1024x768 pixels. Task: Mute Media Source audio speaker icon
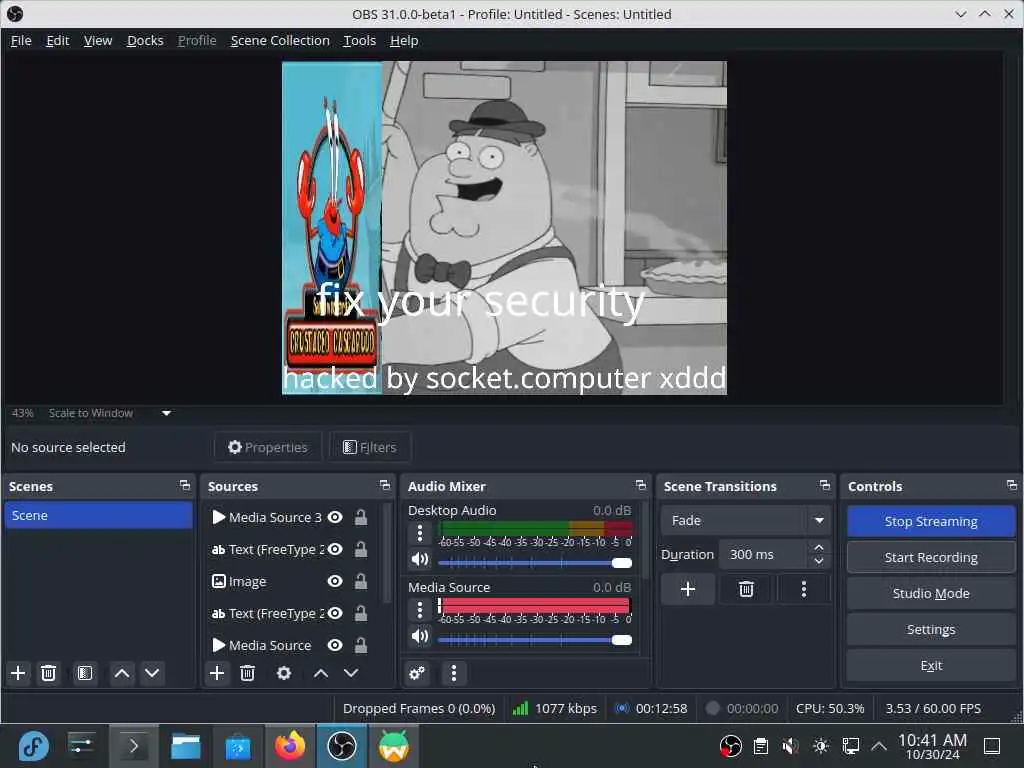click(420, 636)
